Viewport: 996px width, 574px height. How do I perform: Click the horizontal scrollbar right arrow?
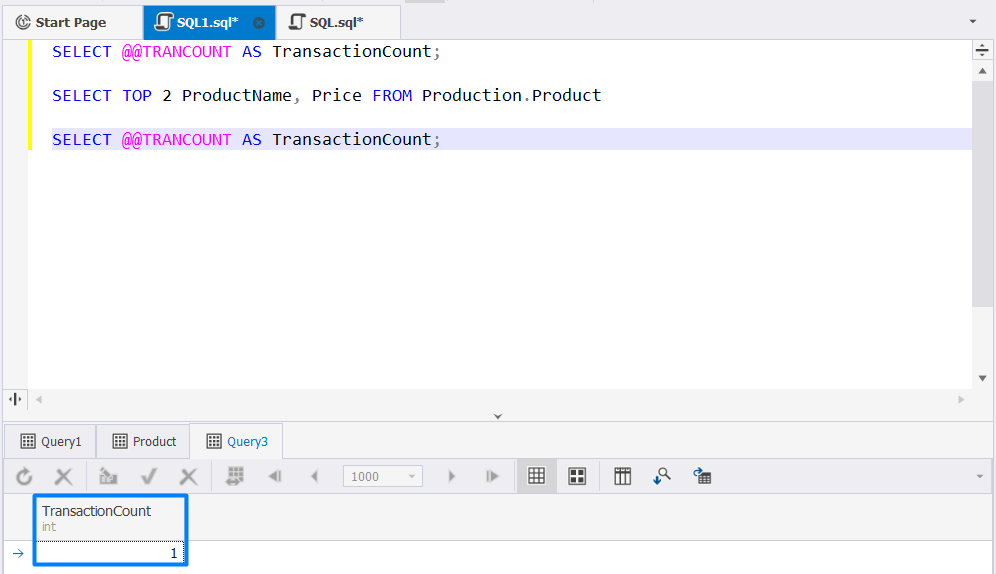tap(961, 399)
